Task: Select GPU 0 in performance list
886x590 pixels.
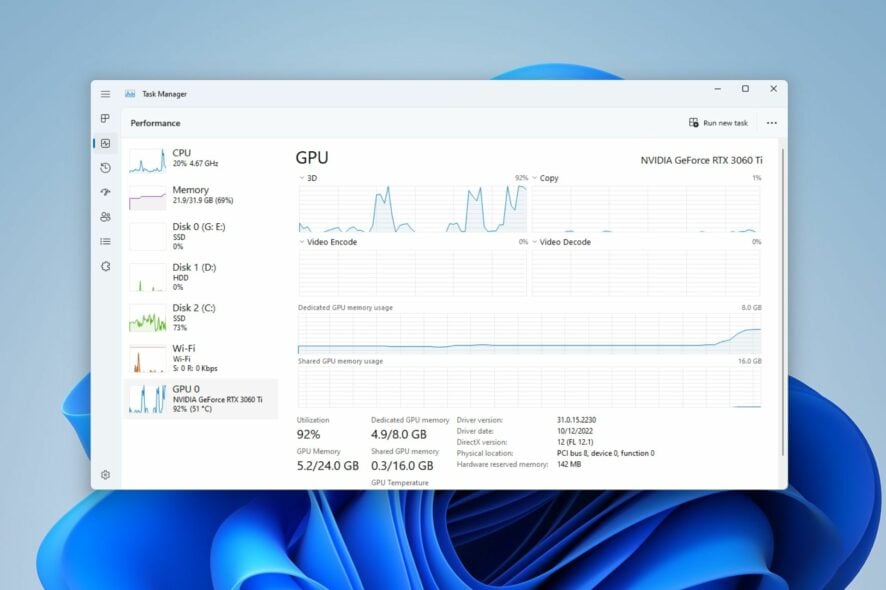Action: coord(201,399)
